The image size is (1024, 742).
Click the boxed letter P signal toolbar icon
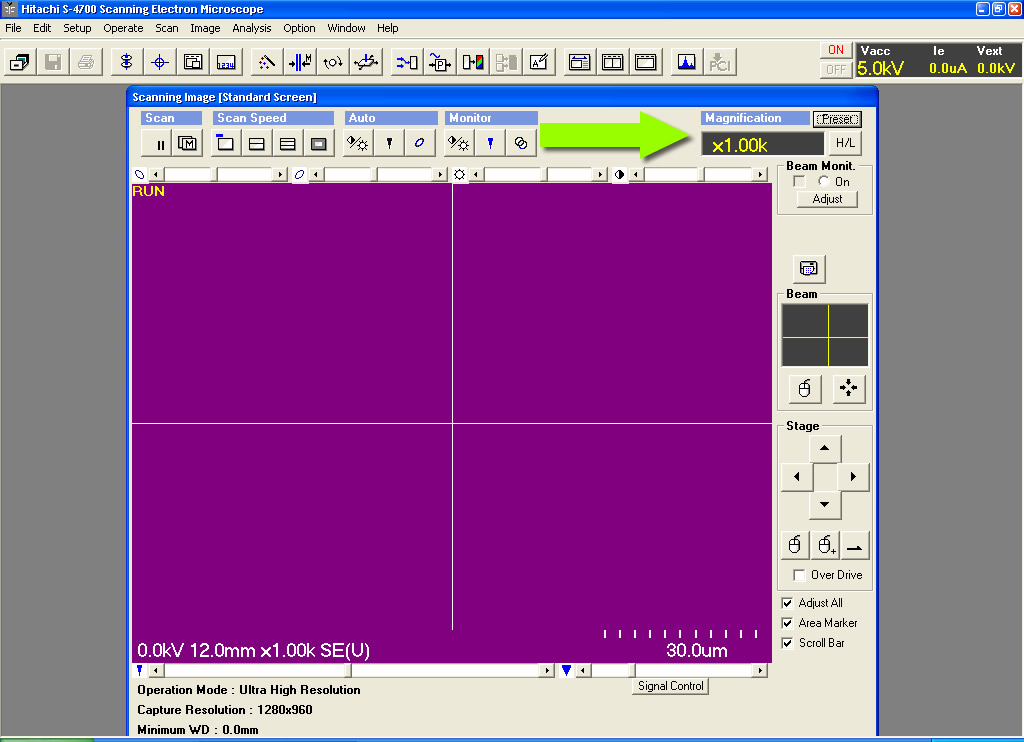(440, 62)
